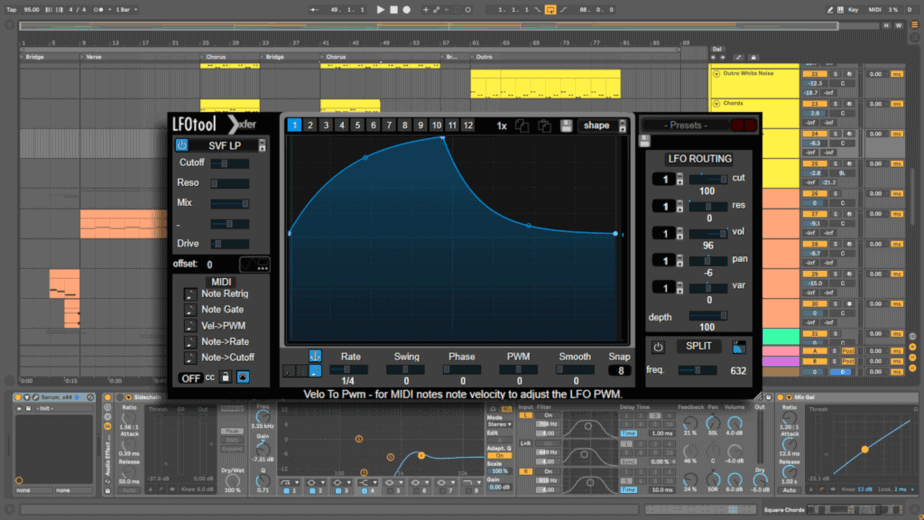
Task: Click the LFOtool logo
Action: tap(194, 124)
